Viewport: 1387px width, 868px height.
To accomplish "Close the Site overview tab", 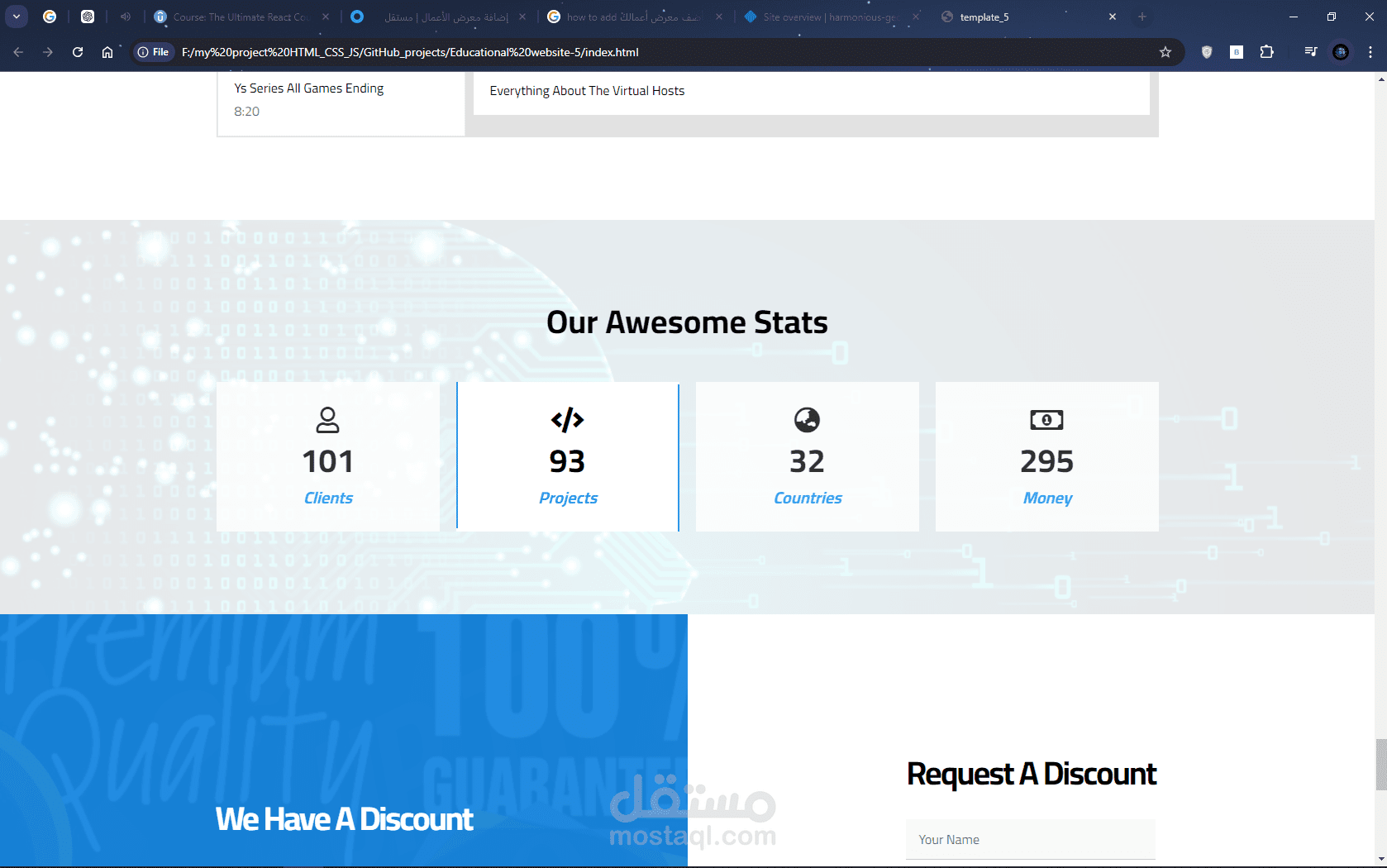I will click(x=916, y=17).
